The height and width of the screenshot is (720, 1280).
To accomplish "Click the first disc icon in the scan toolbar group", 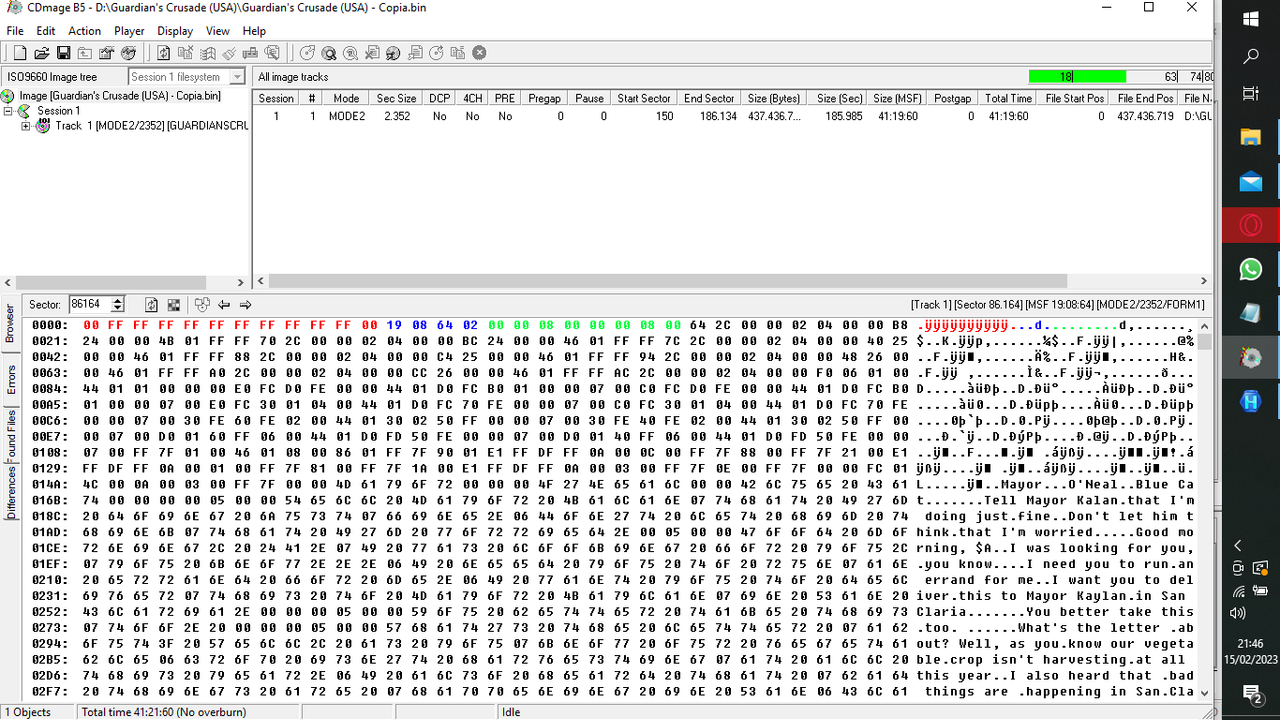I will (x=307, y=53).
